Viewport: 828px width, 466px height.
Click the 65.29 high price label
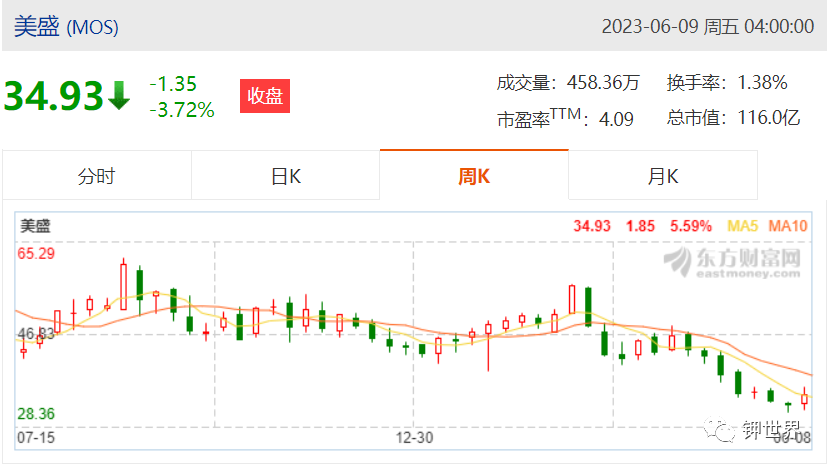36,254
